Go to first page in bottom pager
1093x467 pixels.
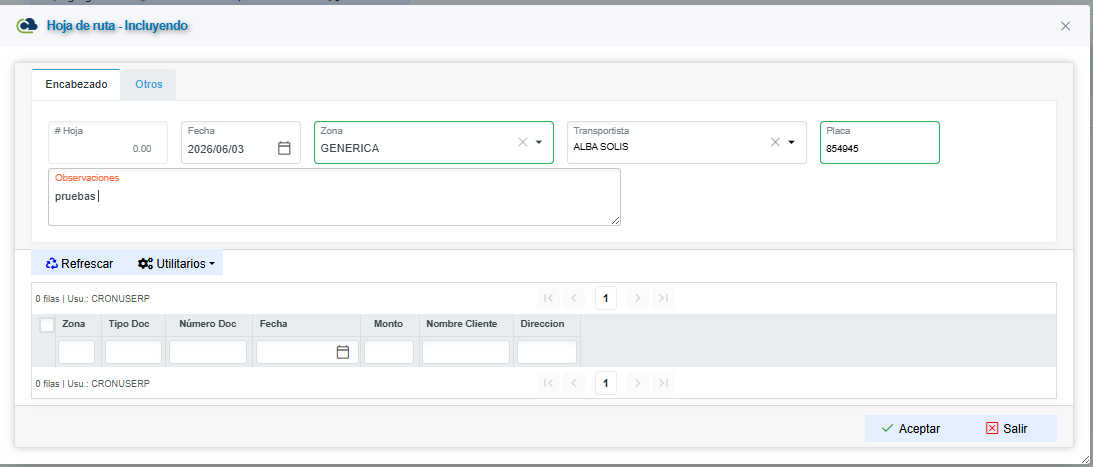tap(549, 383)
